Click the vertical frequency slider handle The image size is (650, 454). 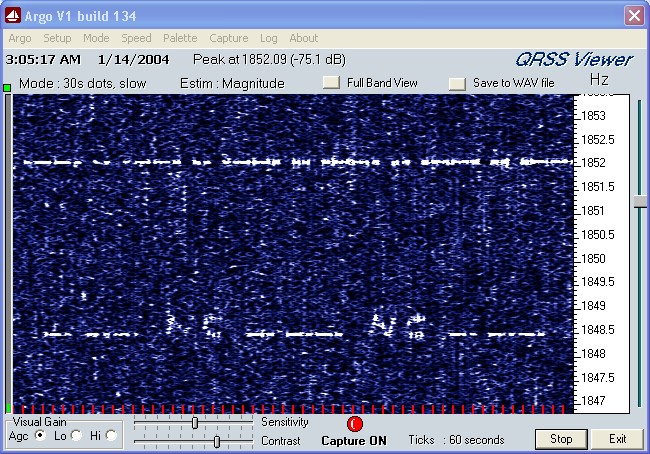[640, 202]
